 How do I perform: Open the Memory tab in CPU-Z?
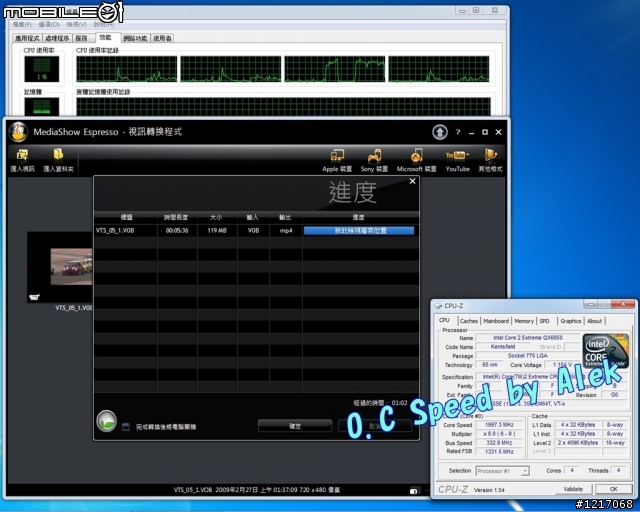coord(524,321)
